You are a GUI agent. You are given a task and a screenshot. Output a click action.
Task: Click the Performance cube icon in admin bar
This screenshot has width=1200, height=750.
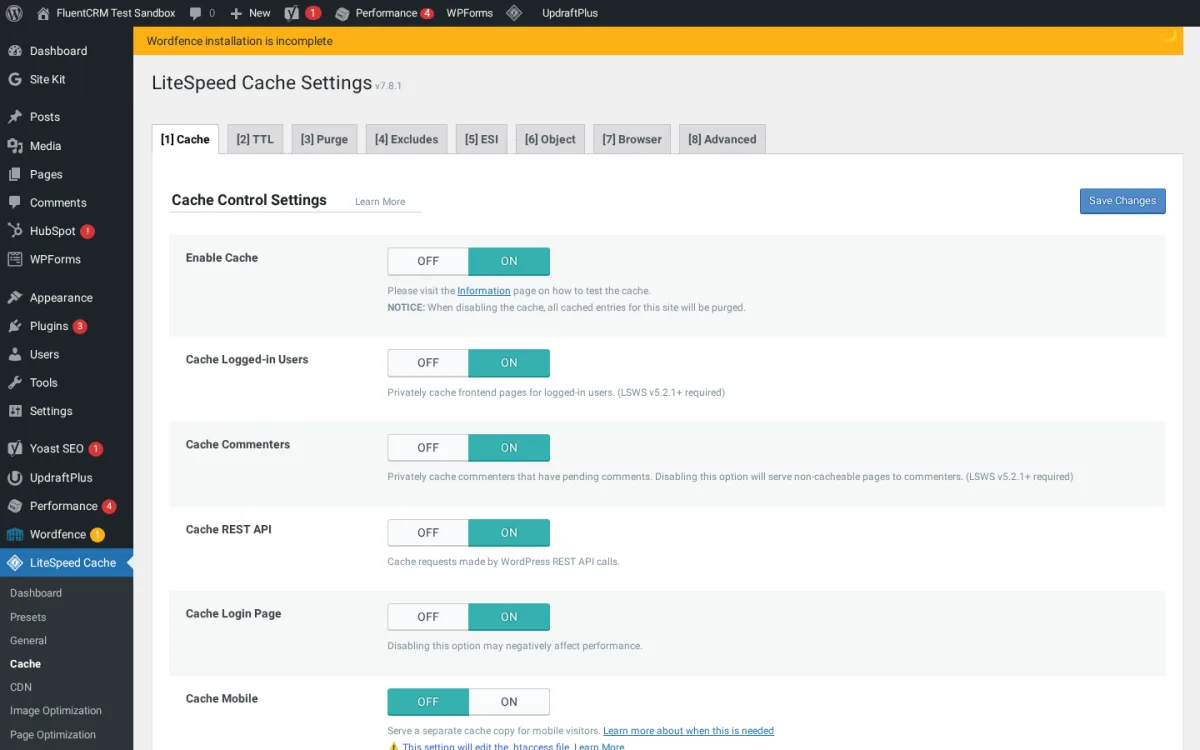coord(342,13)
